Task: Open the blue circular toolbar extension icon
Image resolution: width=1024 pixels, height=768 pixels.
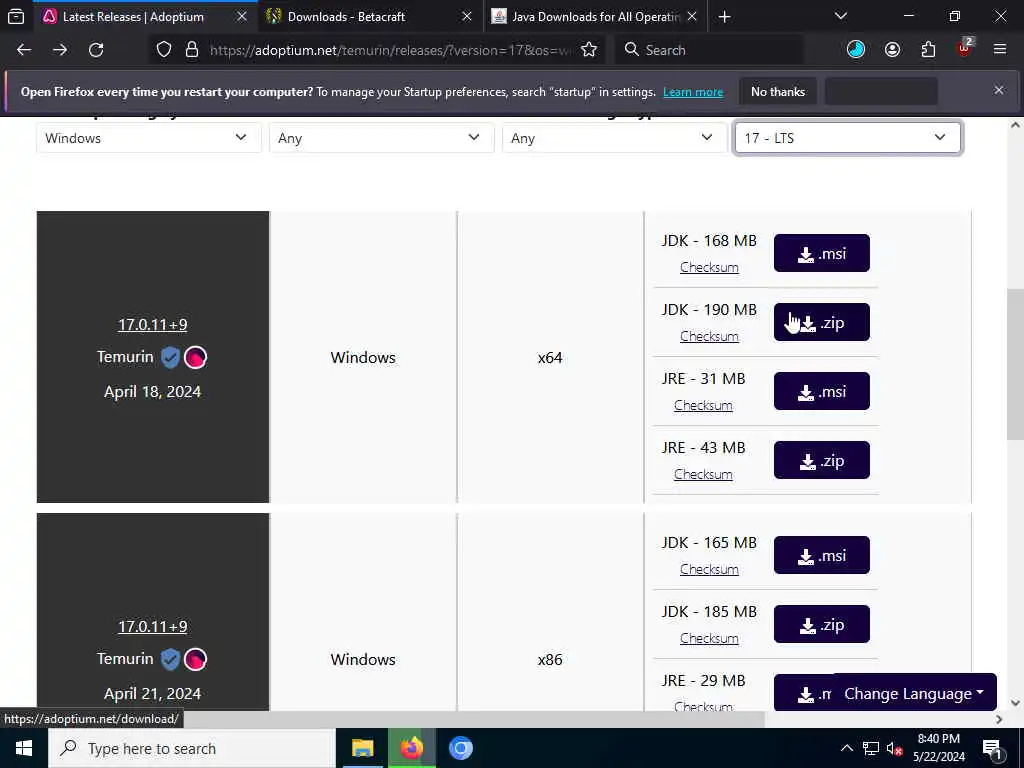Action: pyautogui.click(x=856, y=50)
